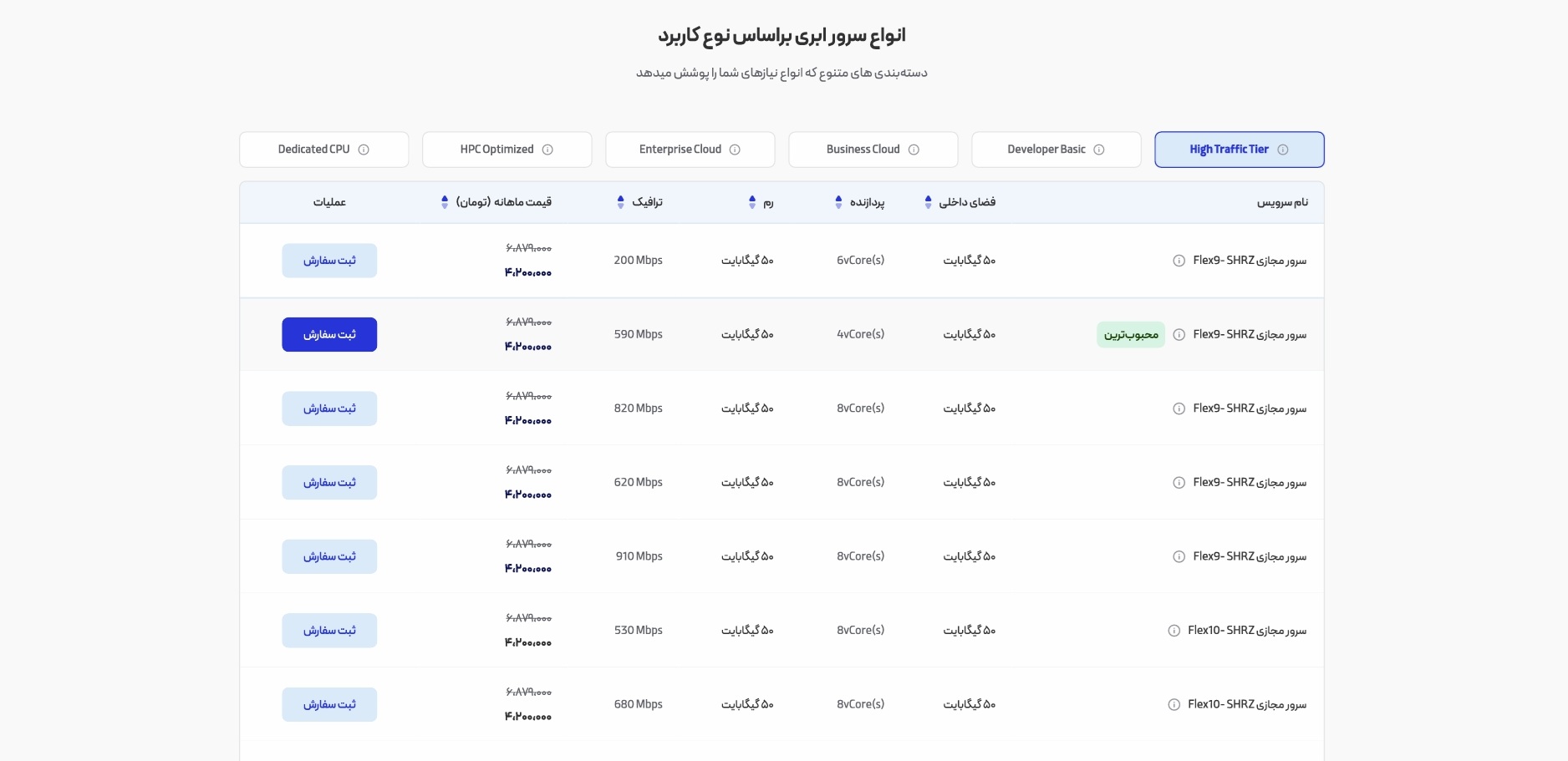Click the info icon in the 910 Mbps row
The width and height of the screenshot is (1568, 761).
click(x=1179, y=557)
